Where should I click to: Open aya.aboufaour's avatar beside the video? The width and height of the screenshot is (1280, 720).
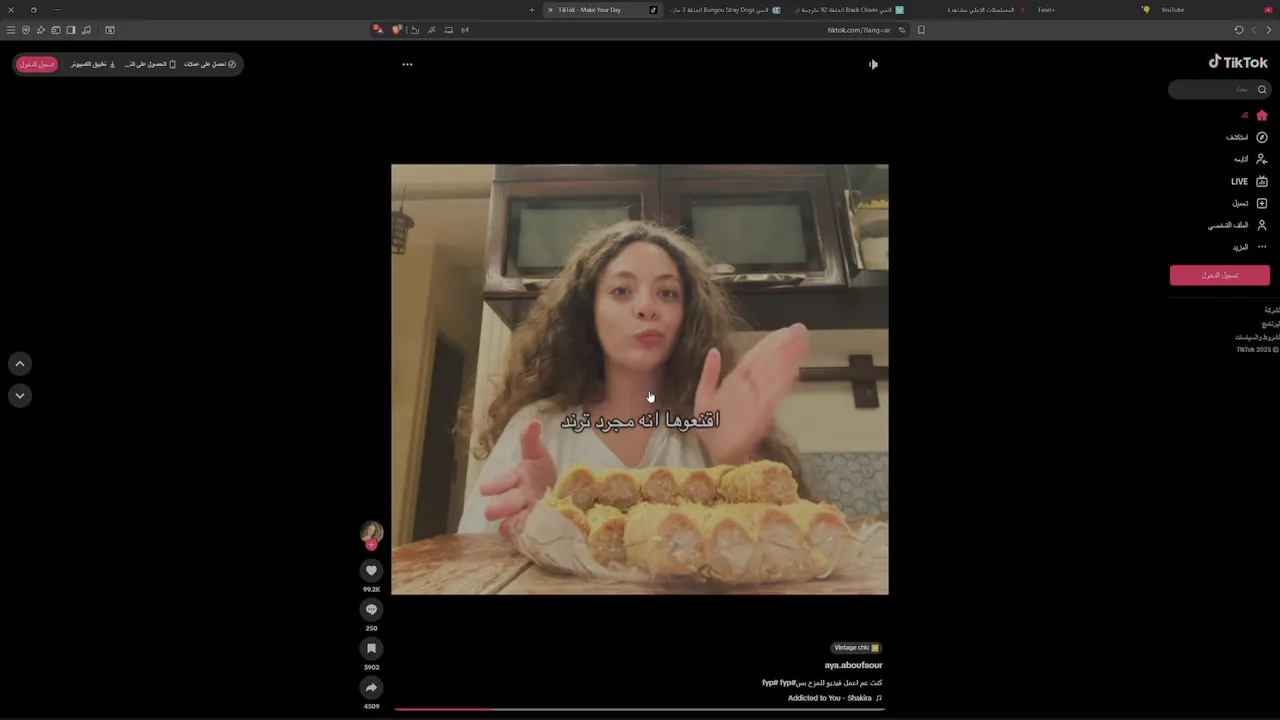point(371,532)
